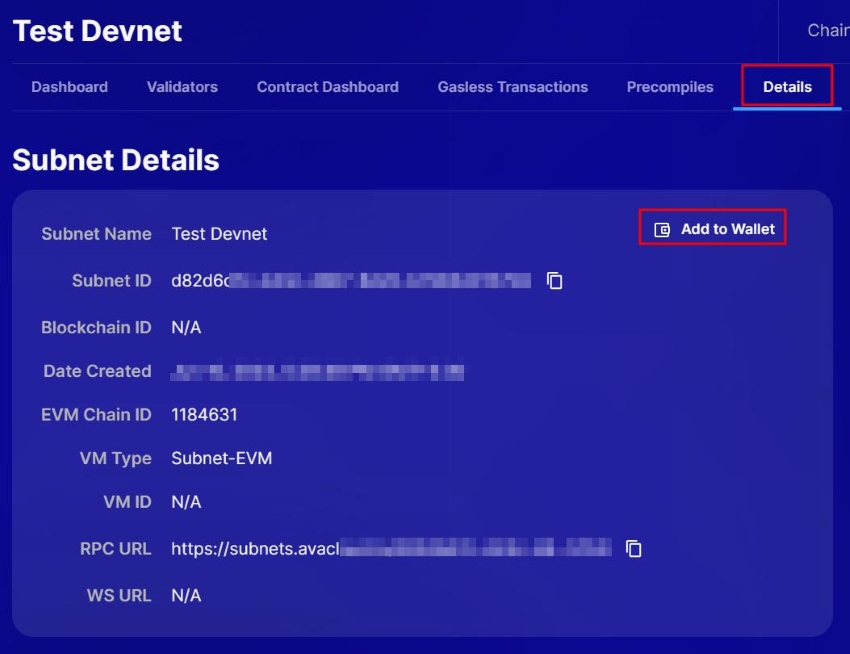Select the copy icon beside the RPC URL

tap(634, 548)
